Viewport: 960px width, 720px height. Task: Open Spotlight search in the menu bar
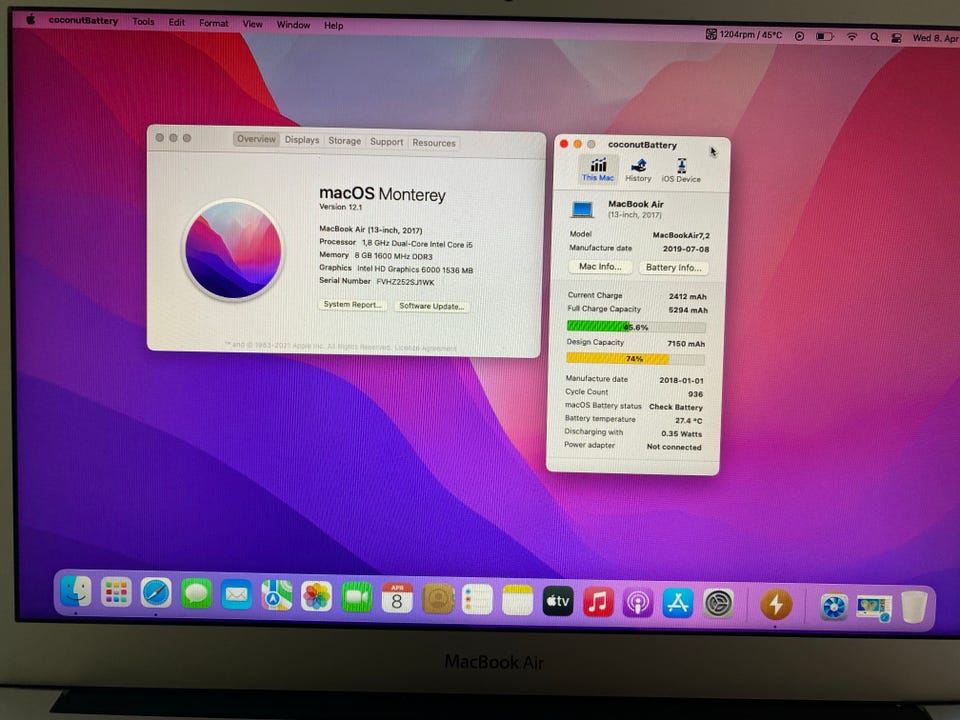pos(875,37)
